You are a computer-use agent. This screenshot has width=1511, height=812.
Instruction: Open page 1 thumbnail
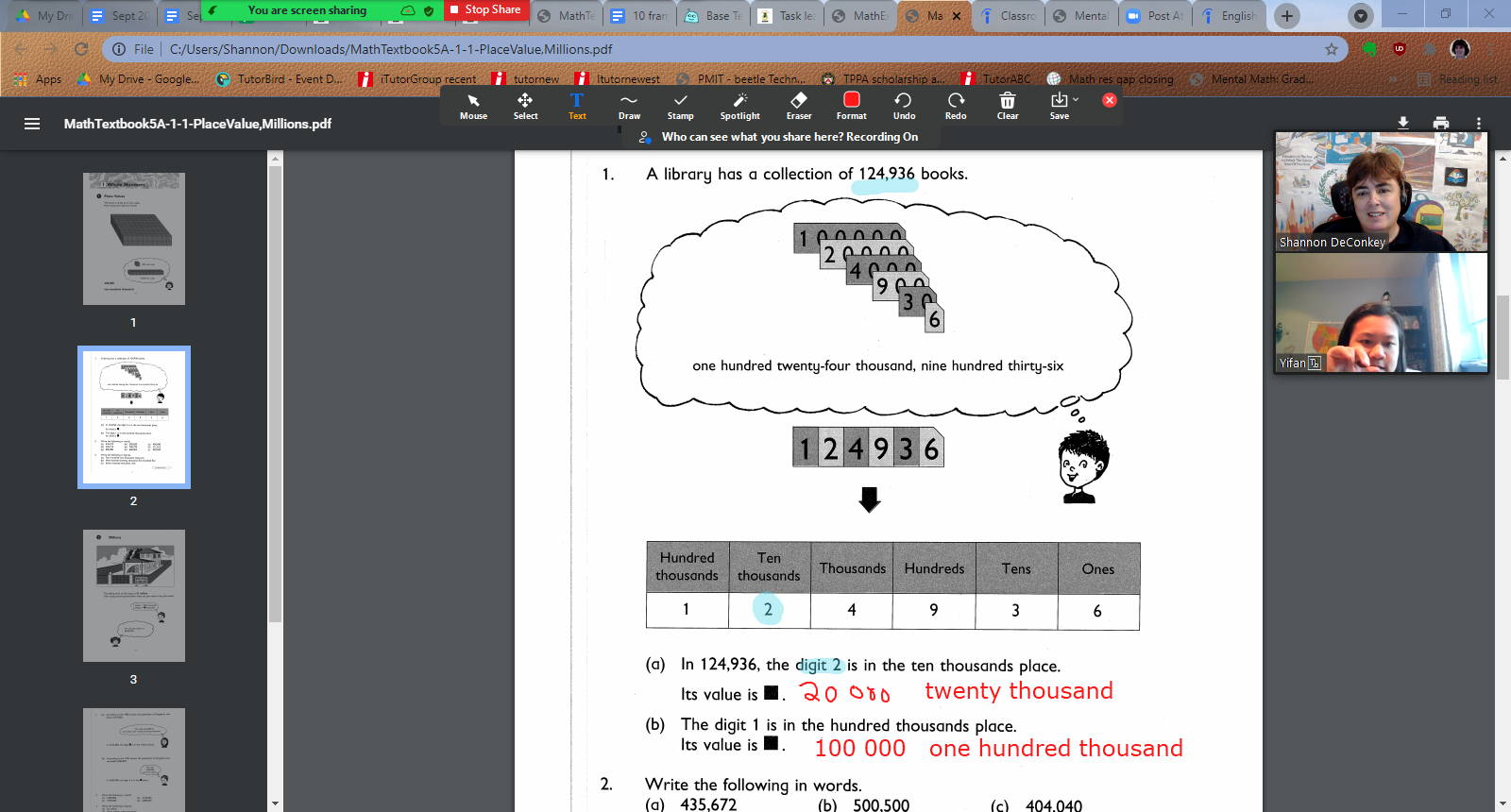134,239
